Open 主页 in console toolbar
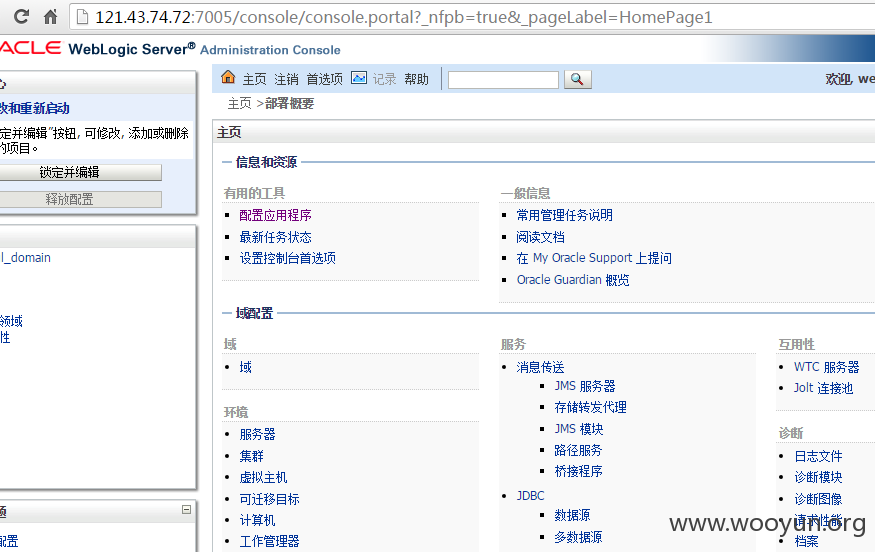Viewport: 875px width, 552px height. (x=254, y=79)
